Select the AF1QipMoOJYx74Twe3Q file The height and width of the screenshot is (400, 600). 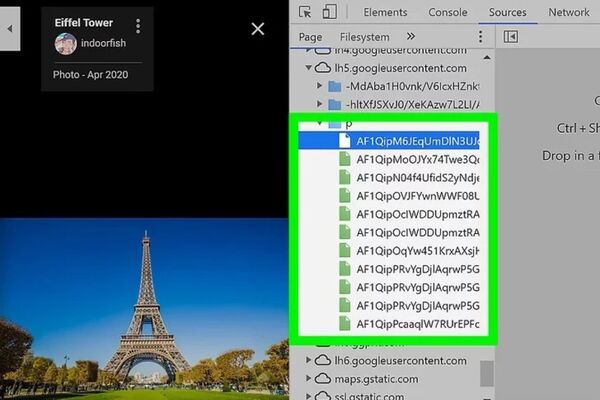(417, 158)
